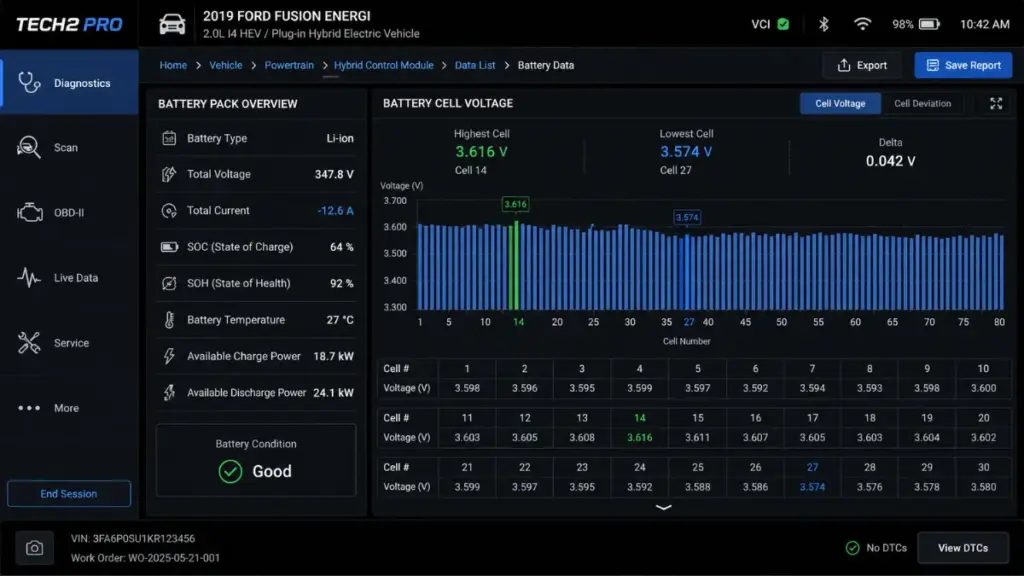Select the OBD-II engine icon
This screenshot has height=576, width=1024.
pos(29,212)
